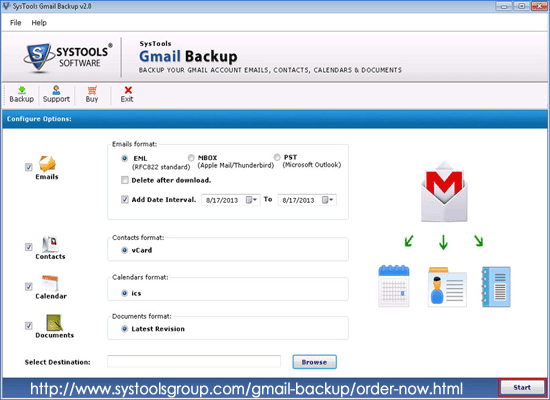550x400 pixels.
Task: Click the SysTools Software shield logo
Action: [x=38, y=57]
